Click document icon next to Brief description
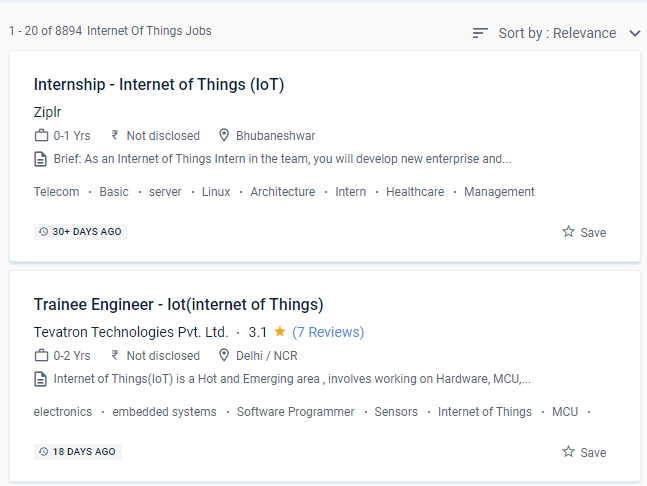 click(41, 159)
